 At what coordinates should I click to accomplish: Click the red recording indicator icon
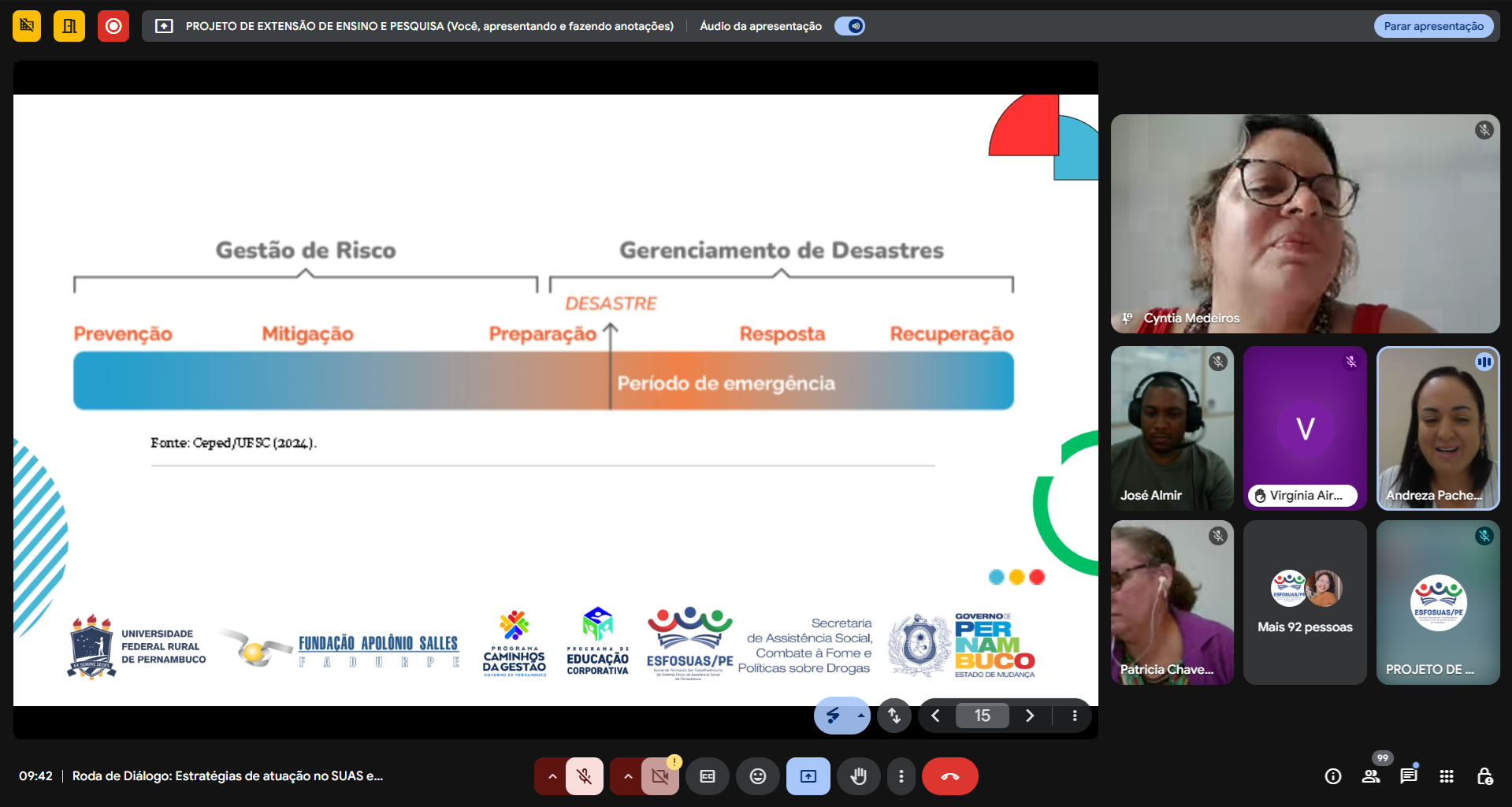113,26
